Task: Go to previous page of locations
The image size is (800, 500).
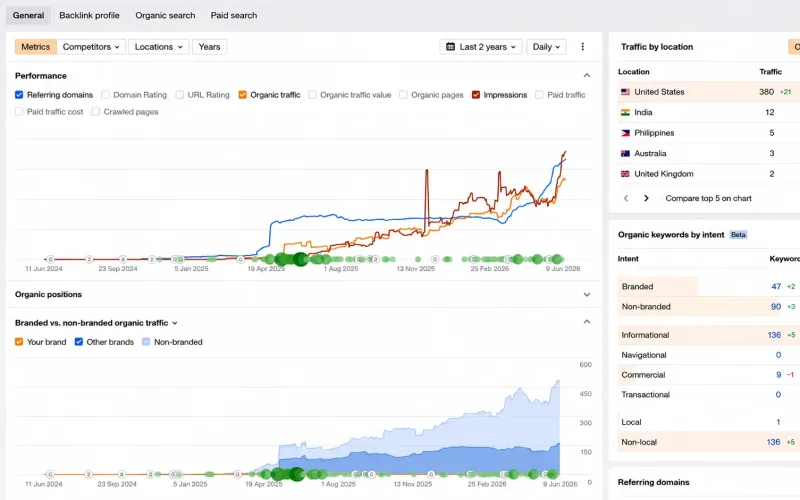Action: pos(626,198)
